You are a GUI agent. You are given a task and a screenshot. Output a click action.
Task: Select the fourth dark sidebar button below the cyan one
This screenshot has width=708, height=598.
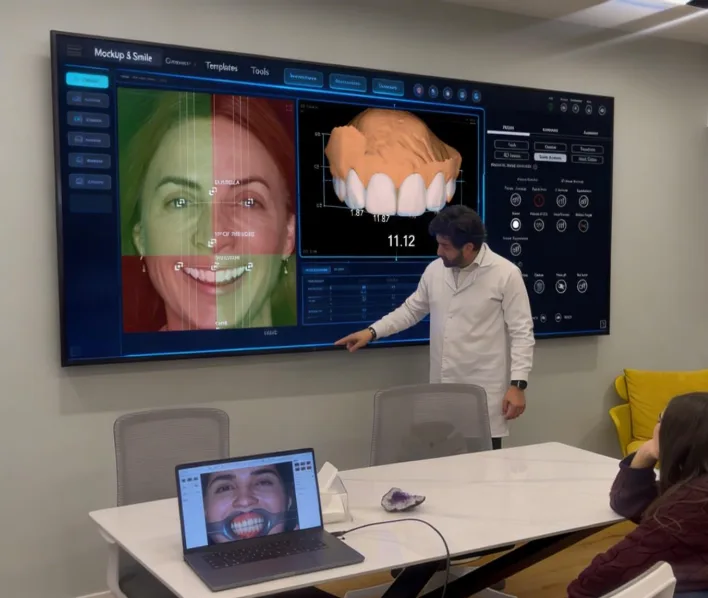[x=89, y=160]
